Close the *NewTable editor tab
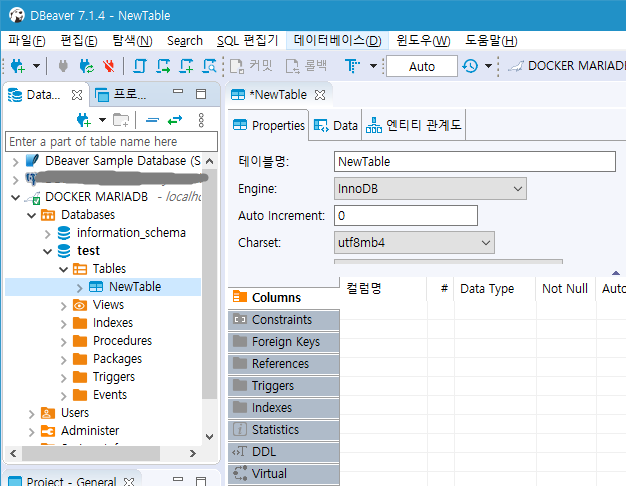626x486 pixels. pos(320,95)
